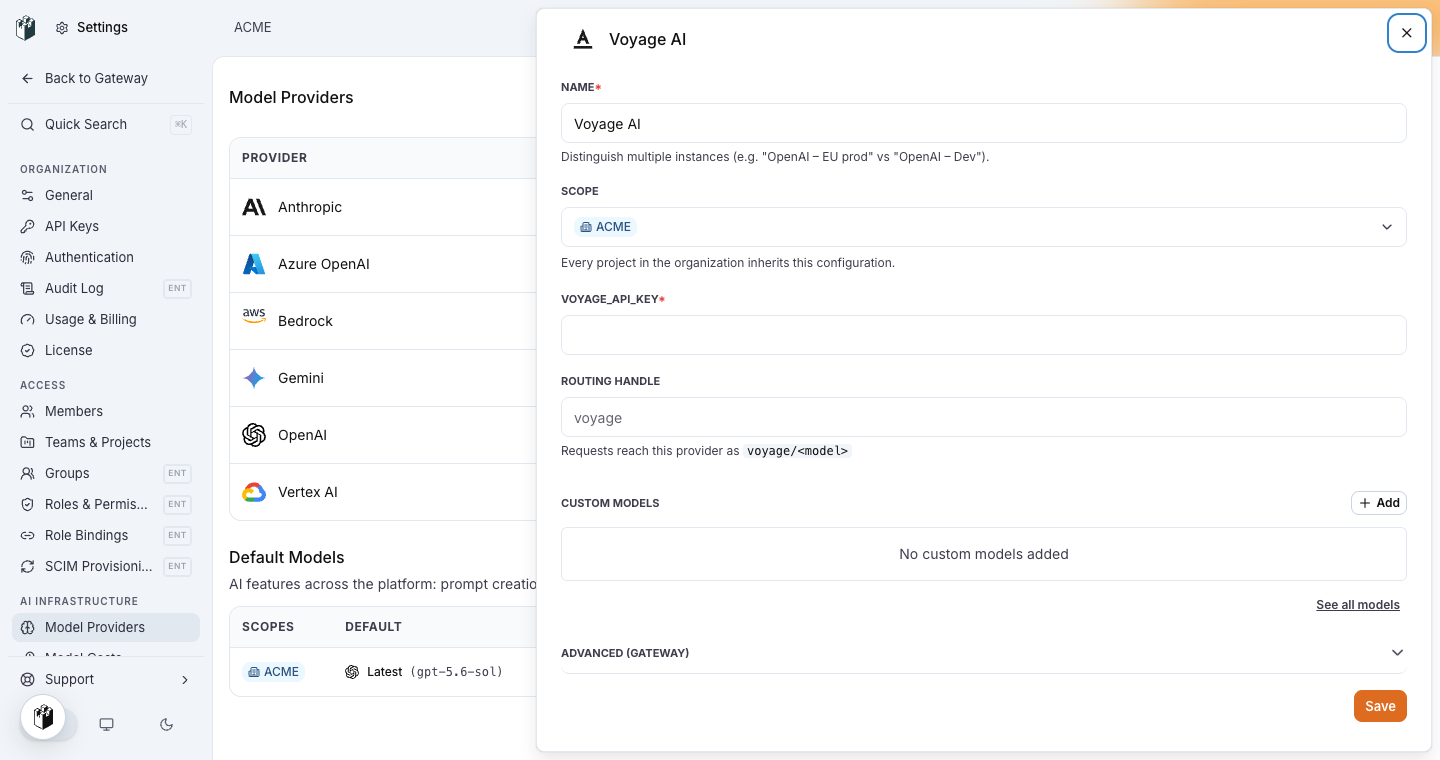Click the Model Providers brain icon

[28, 627]
